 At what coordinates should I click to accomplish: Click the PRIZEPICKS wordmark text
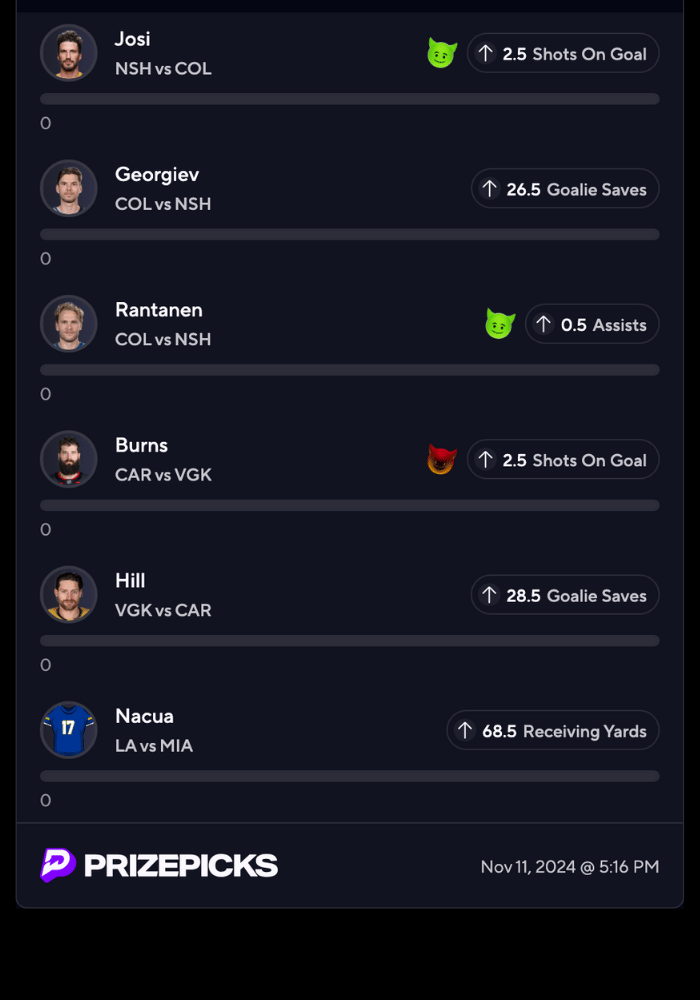pos(181,866)
